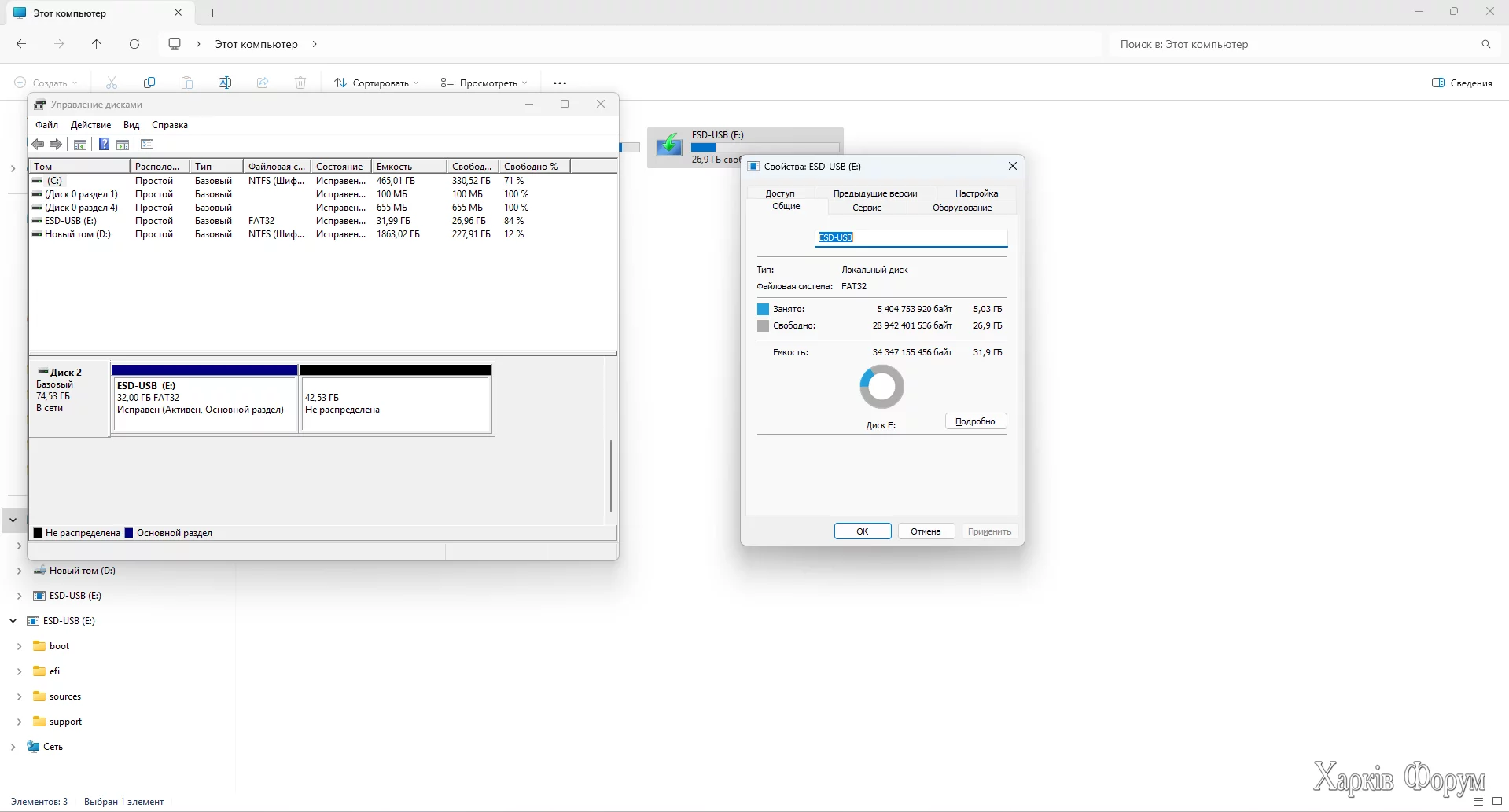Collapse the expanded ESD-USB (E:) tree node
Screen dimensions: 1509x812
(13, 621)
